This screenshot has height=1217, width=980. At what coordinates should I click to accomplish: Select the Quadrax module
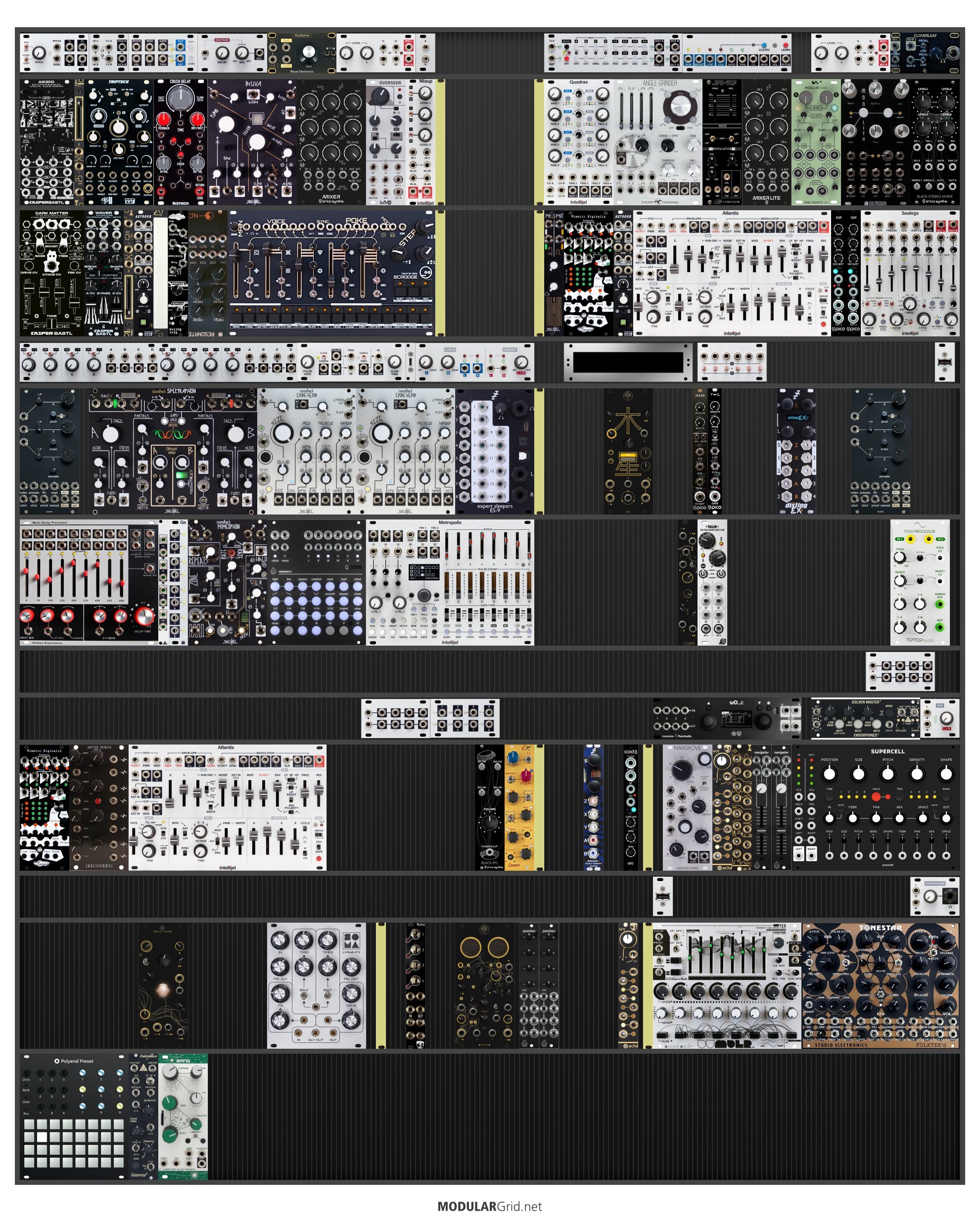[x=579, y=141]
